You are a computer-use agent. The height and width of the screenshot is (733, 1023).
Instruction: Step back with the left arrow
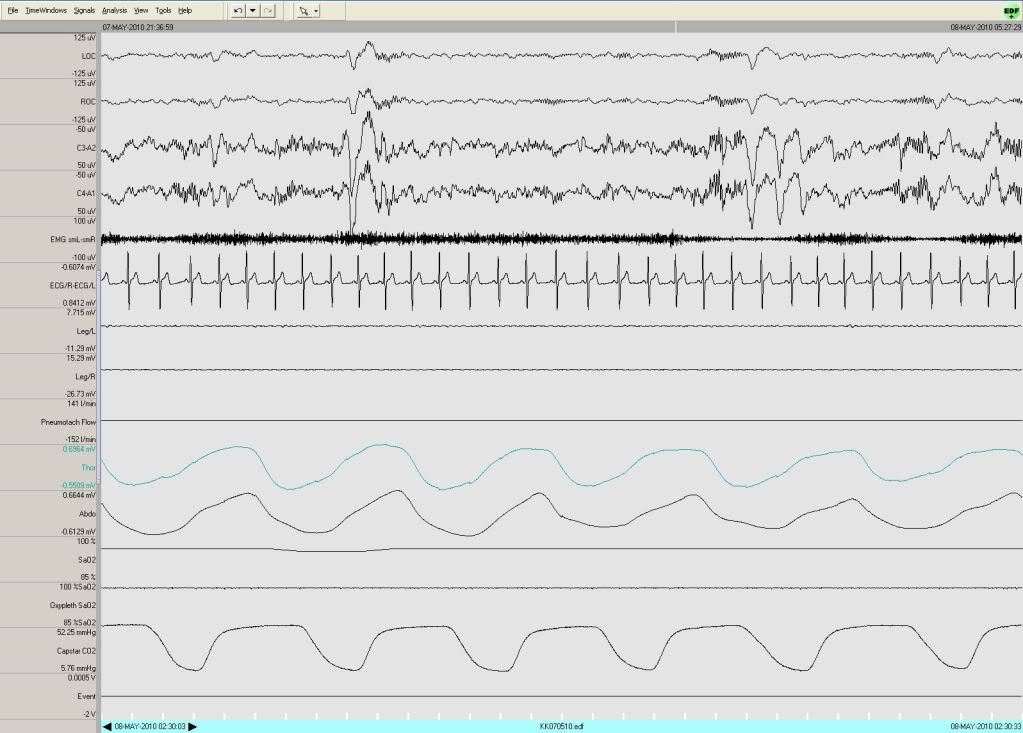[107, 726]
